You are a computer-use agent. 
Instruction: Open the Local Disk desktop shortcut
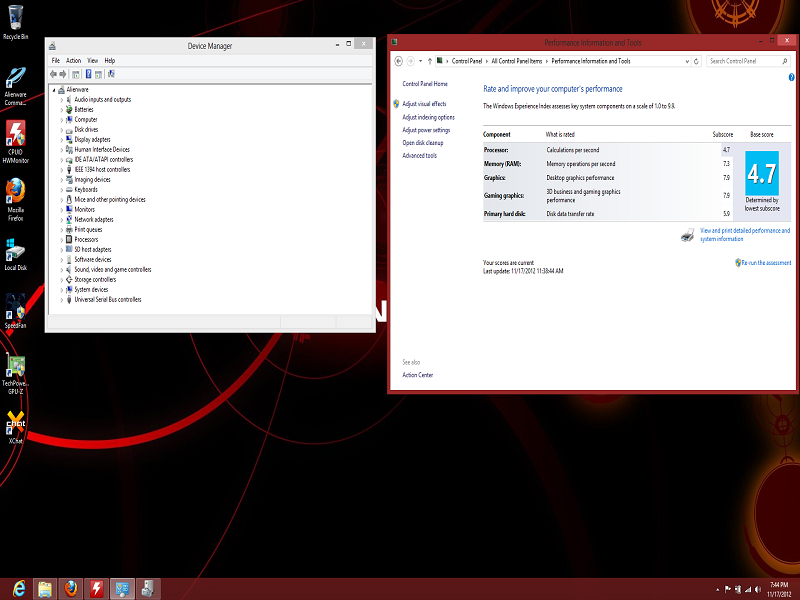[15, 255]
